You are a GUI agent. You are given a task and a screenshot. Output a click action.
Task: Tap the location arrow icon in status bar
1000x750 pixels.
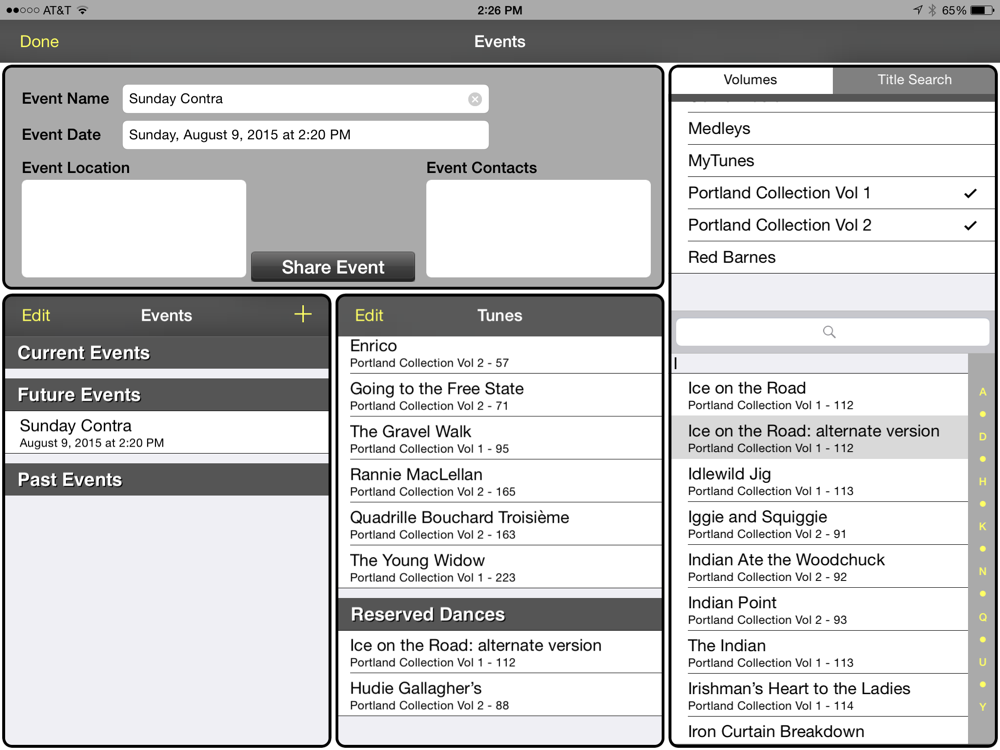917,10
